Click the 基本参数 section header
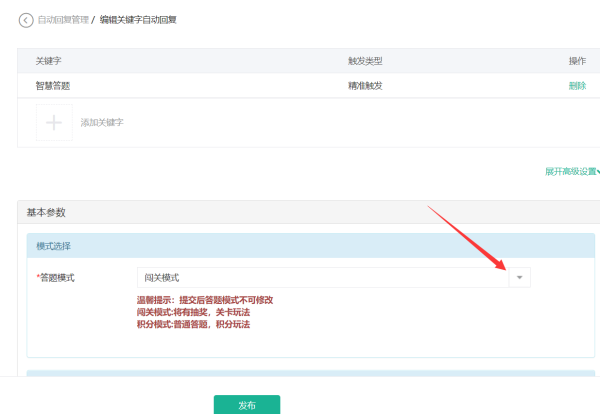The image size is (600, 414). pyautogui.click(x=46, y=212)
